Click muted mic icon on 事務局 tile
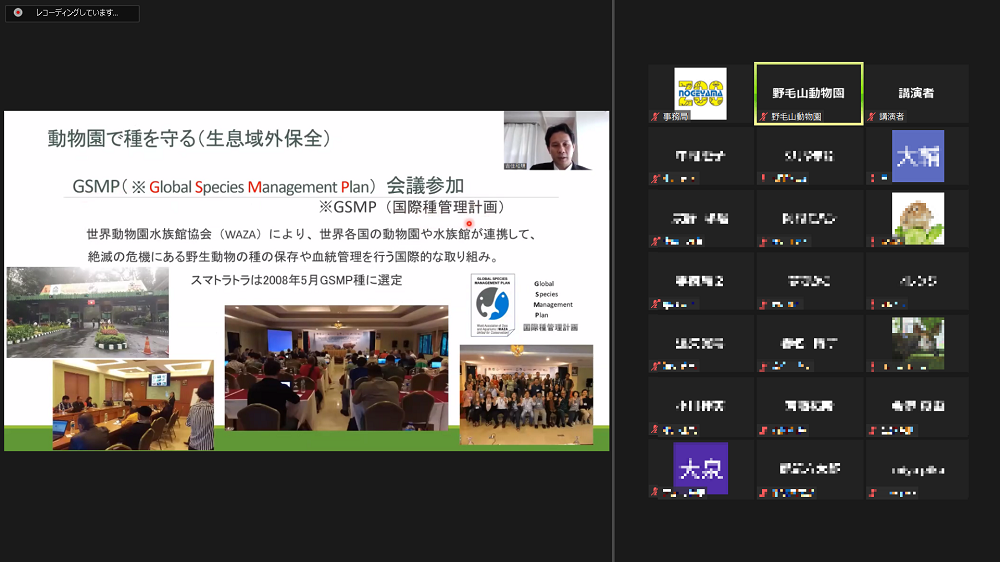The height and width of the screenshot is (562, 1000). (655, 117)
